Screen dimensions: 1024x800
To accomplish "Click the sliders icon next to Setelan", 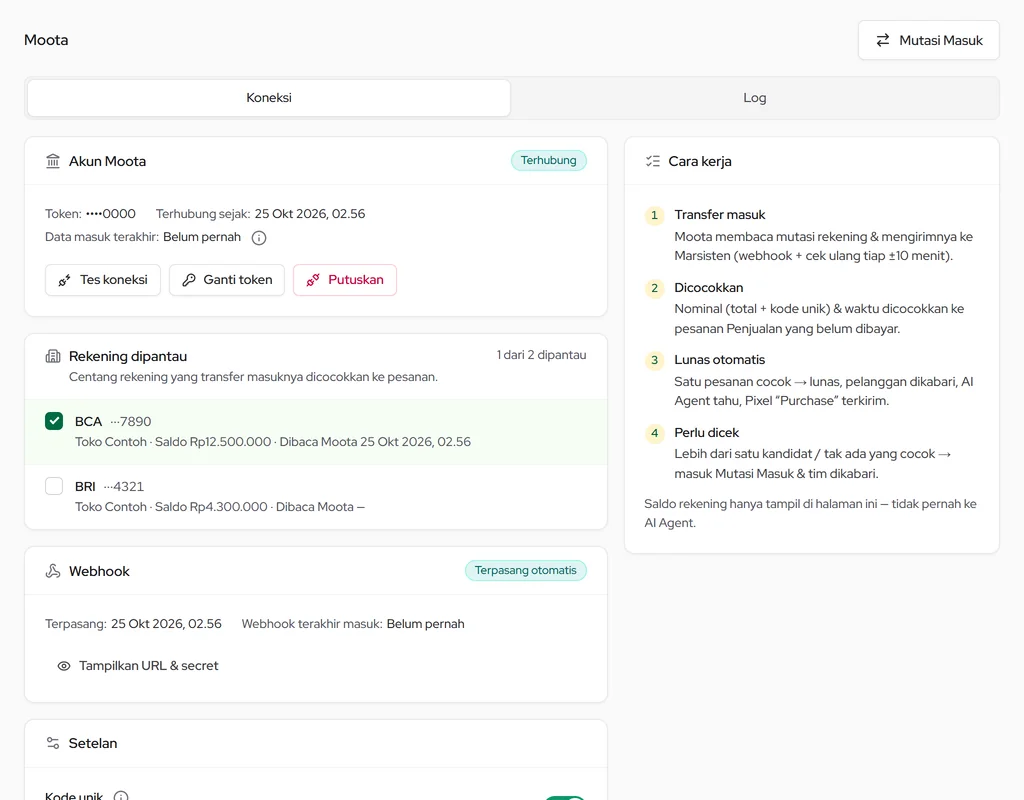I will click(x=53, y=743).
